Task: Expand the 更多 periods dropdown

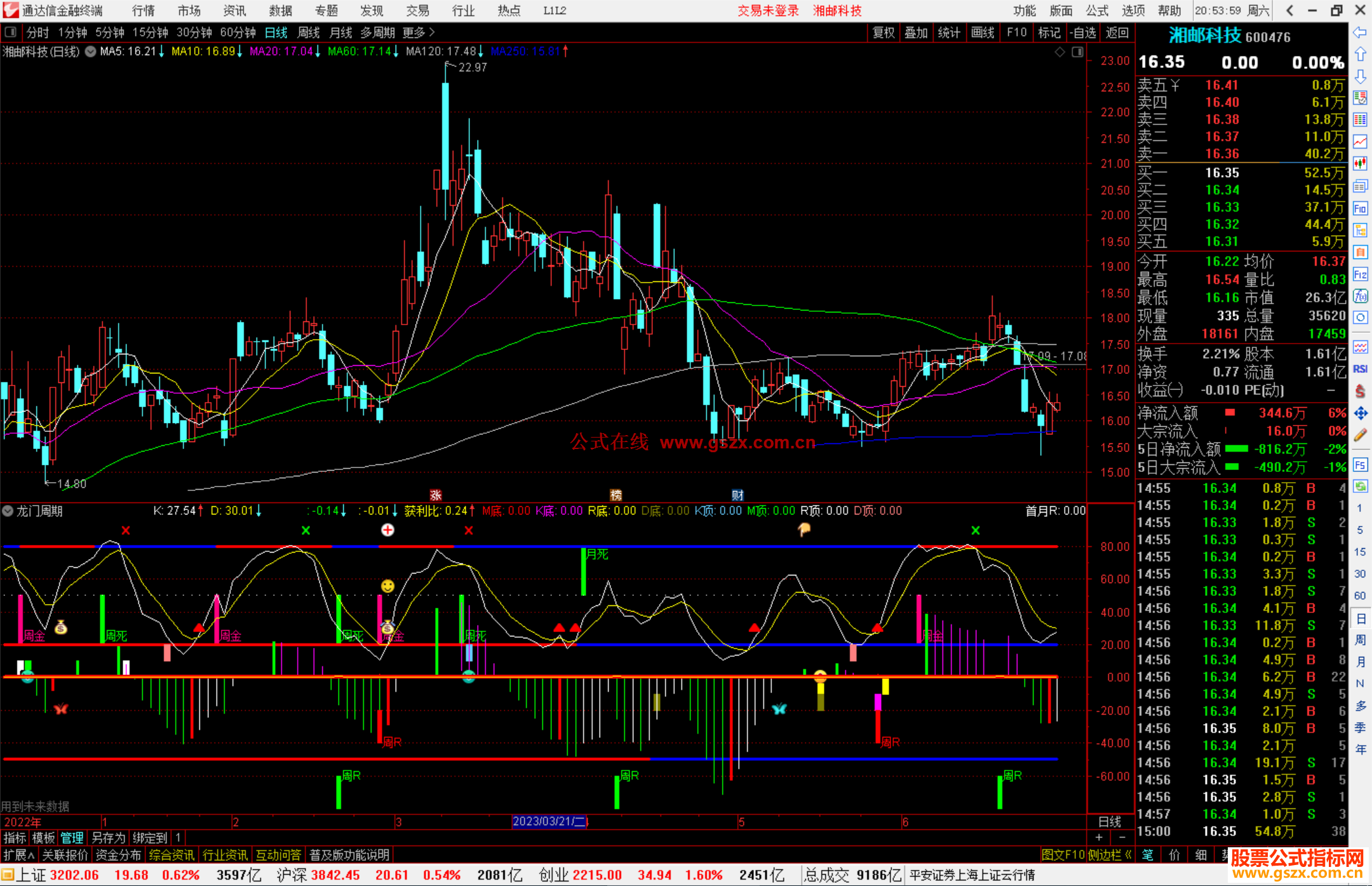Action: point(419,32)
